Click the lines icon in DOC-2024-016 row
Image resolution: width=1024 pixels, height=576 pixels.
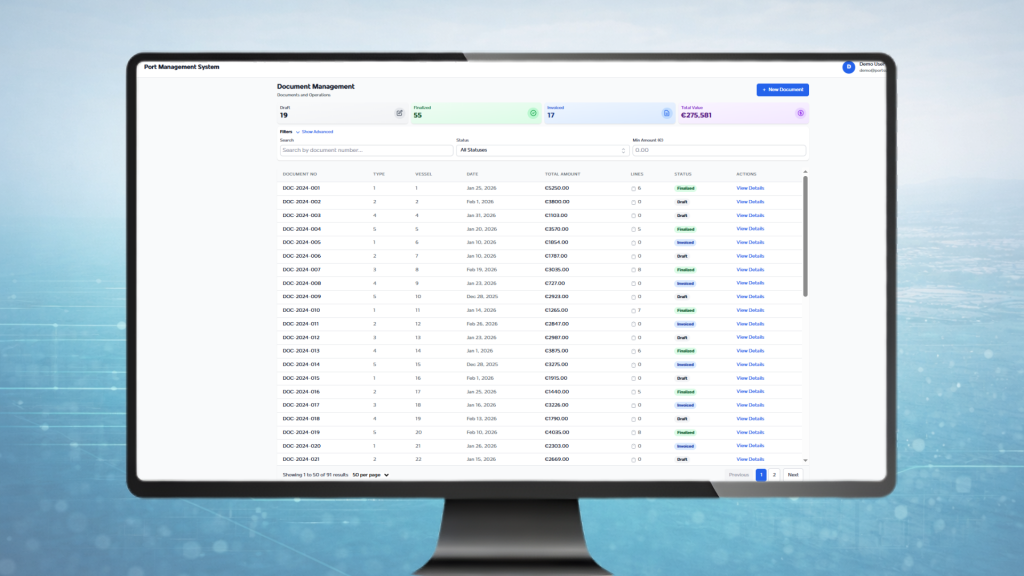coord(633,392)
